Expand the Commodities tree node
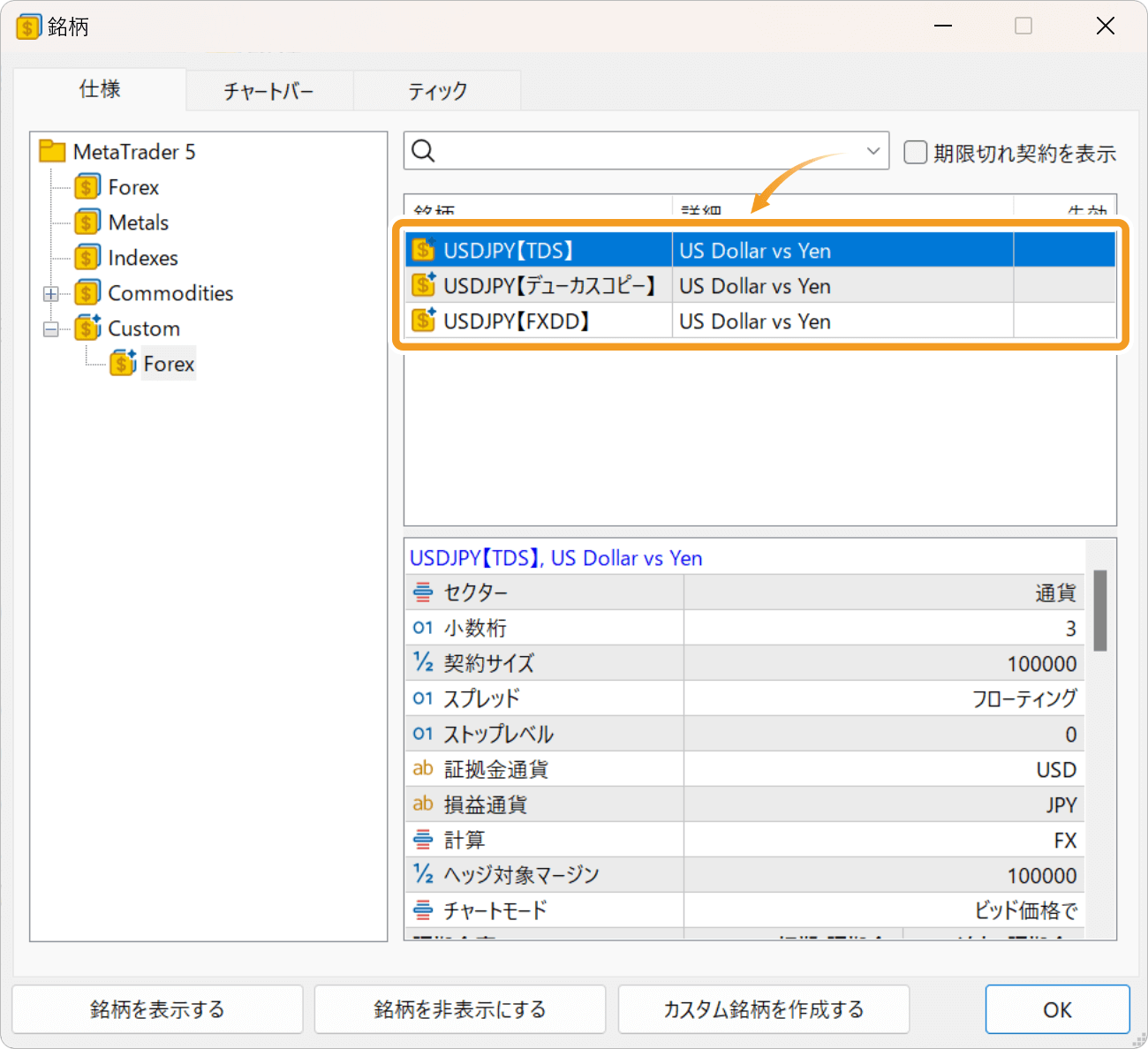The width and height of the screenshot is (1148, 1049). (x=51, y=294)
